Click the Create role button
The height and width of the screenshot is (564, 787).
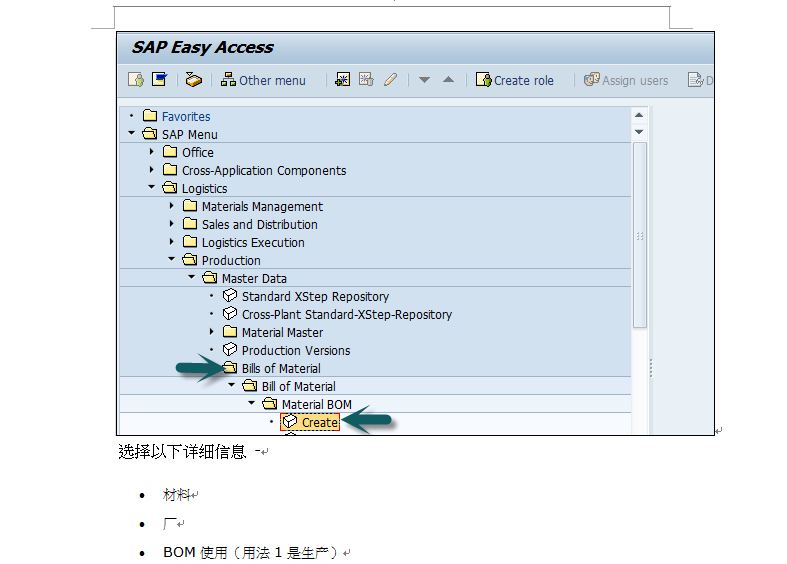tap(514, 80)
